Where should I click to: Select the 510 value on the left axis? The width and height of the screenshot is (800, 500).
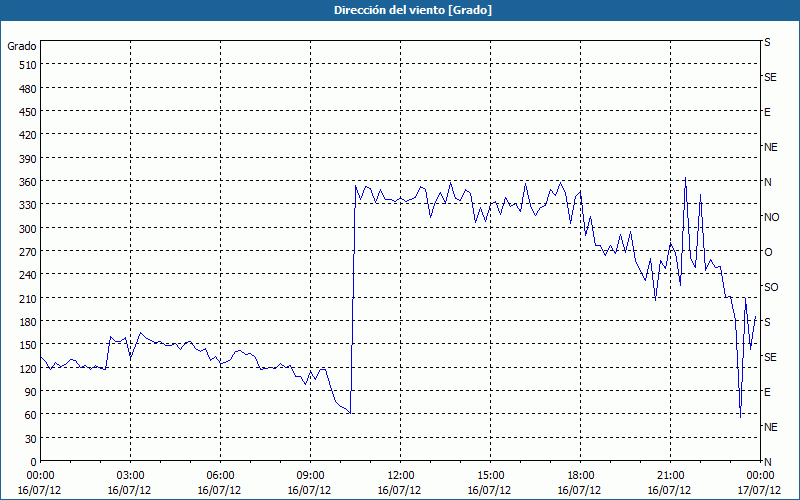tap(29, 65)
